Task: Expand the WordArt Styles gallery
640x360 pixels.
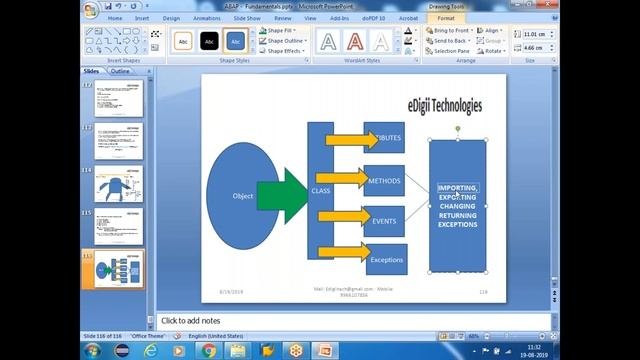Action: pos(398,50)
